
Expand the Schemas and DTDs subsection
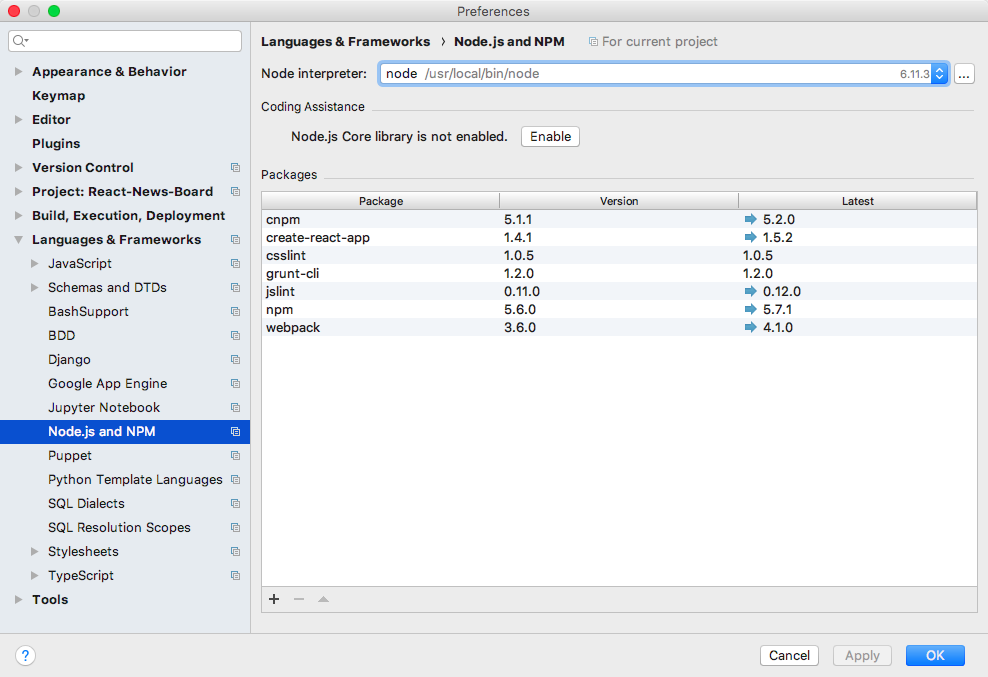[35, 287]
